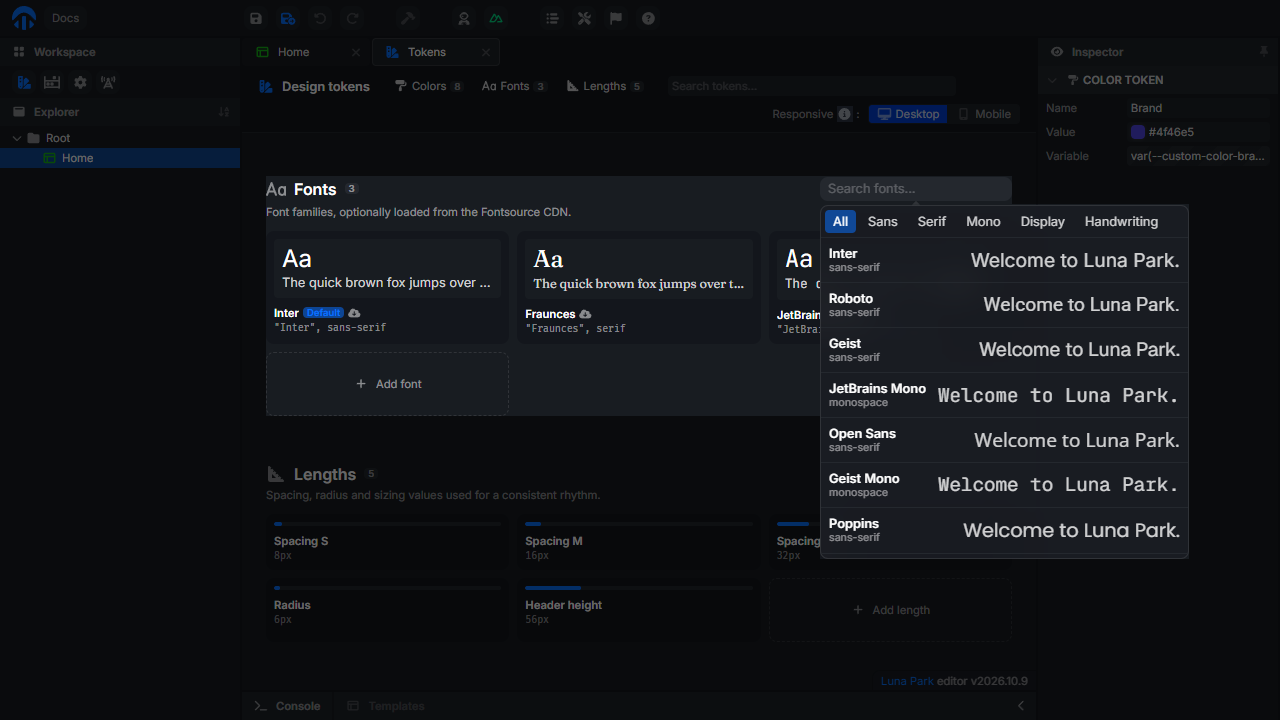
Task: Collapse the bottom panel chevron arrow
Action: [1021, 706]
